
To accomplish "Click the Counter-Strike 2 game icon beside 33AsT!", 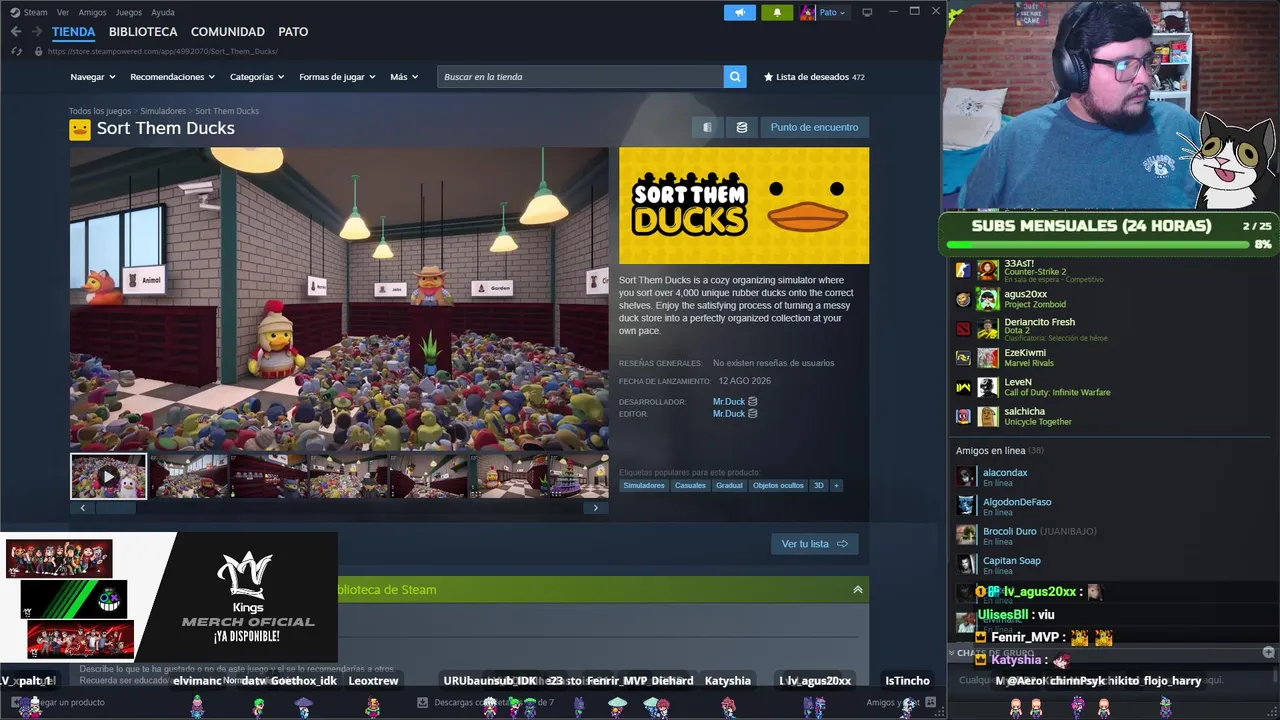I will point(962,270).
